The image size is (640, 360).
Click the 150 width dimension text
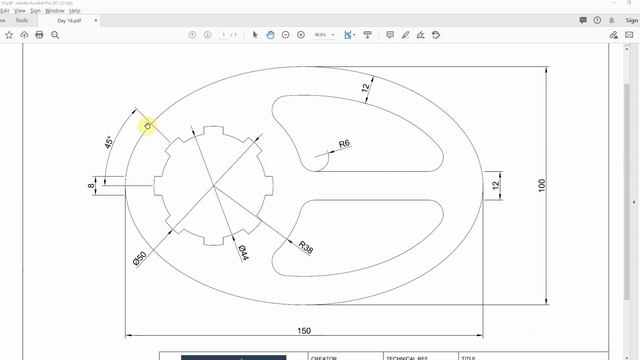304,331
